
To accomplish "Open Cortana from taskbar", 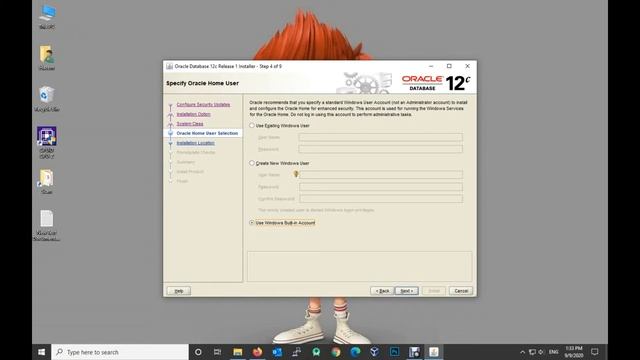I will [198, 352].
